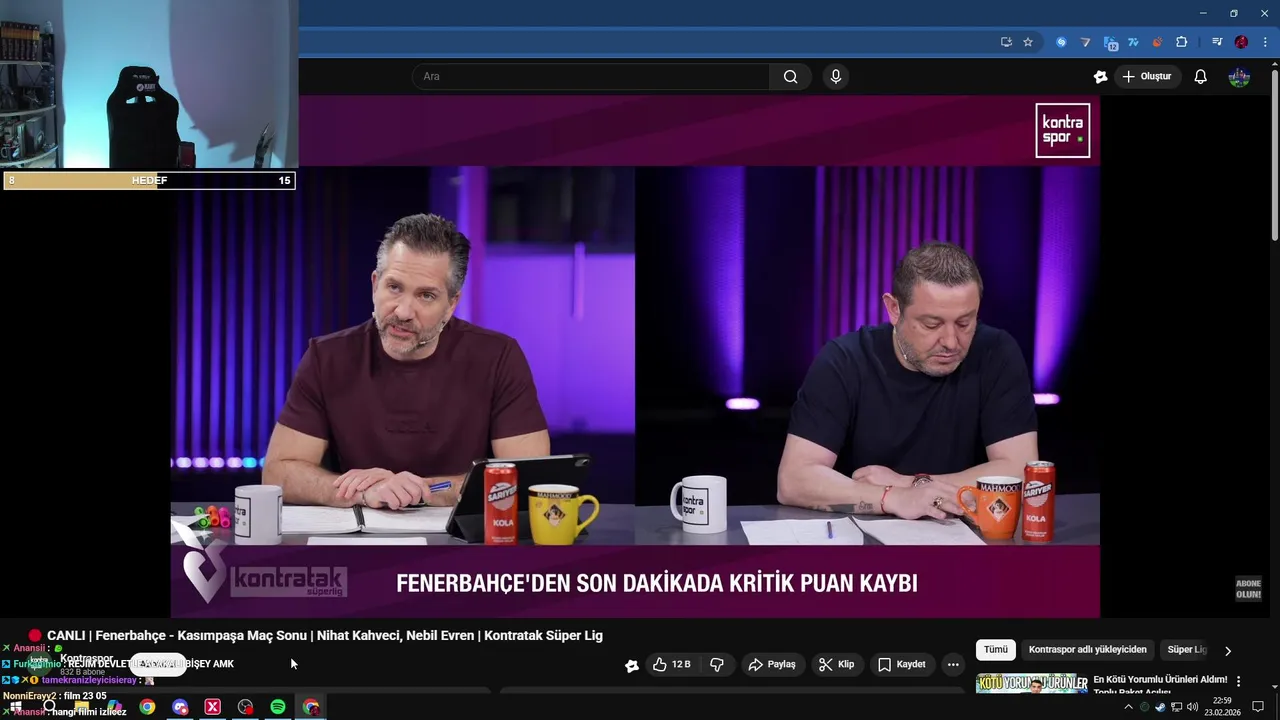Open the more actions ellipsis under video

[x=953, y=664]
